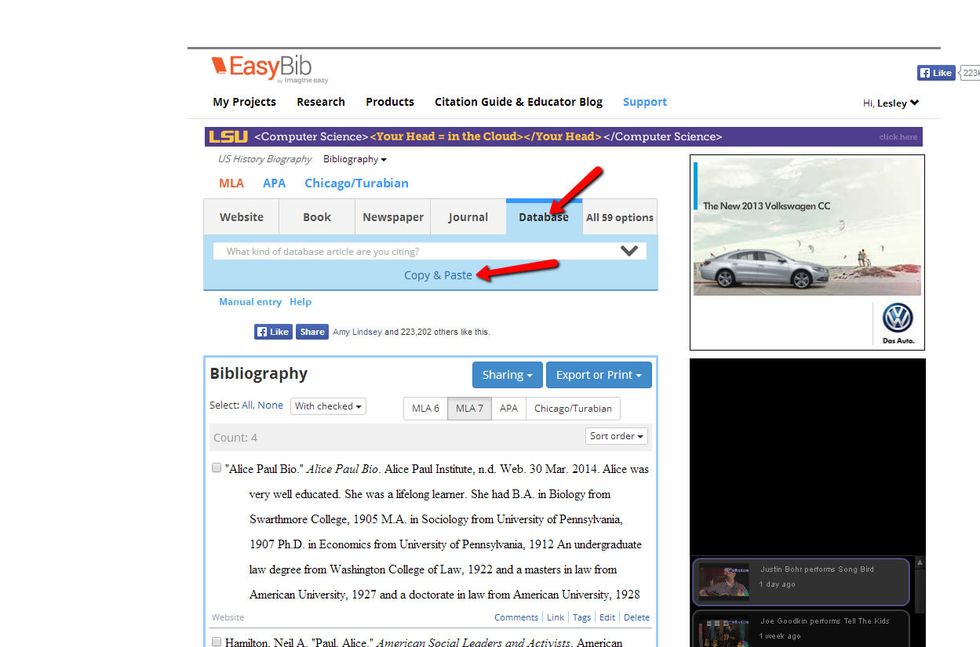This screenshot has width=980, height=647.
Task: Open the Sharing dropdown
Action: pyautogui.click(x=507, y=374)
